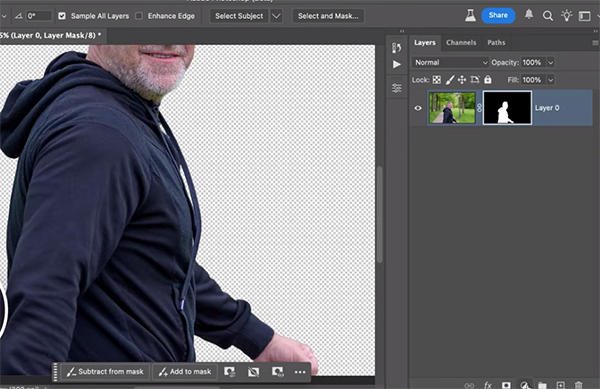Grab the contextual task bar handle

[x=55, y=372]
